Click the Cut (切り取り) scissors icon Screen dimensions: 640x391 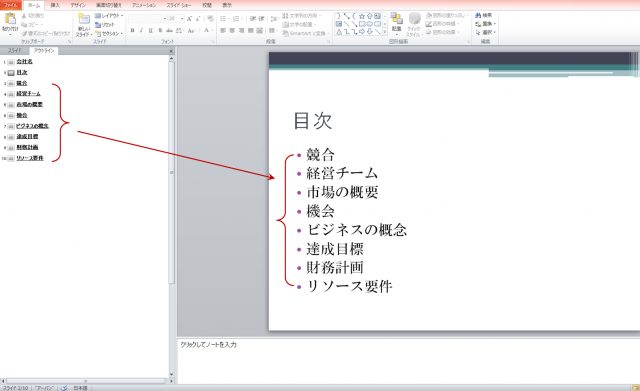[24, 16]
